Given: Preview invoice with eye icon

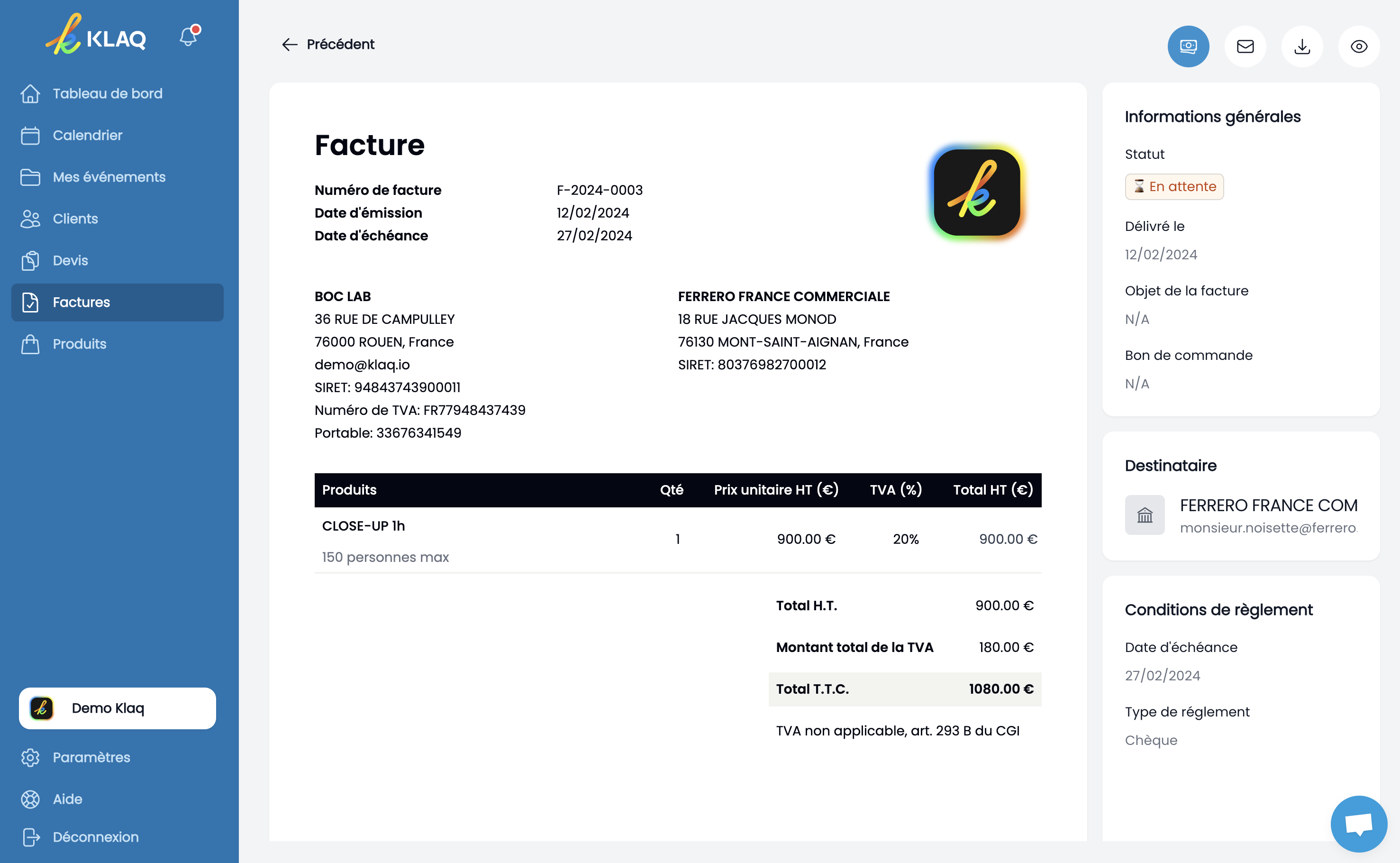Looking at the screenshot, I should pos(1358,46).
